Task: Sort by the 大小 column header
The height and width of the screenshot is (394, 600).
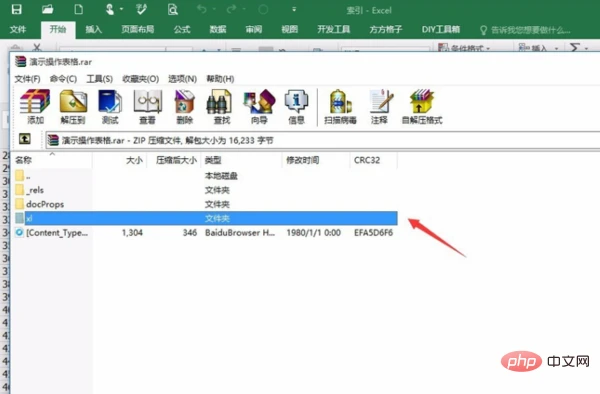Action: coord(119,160)
